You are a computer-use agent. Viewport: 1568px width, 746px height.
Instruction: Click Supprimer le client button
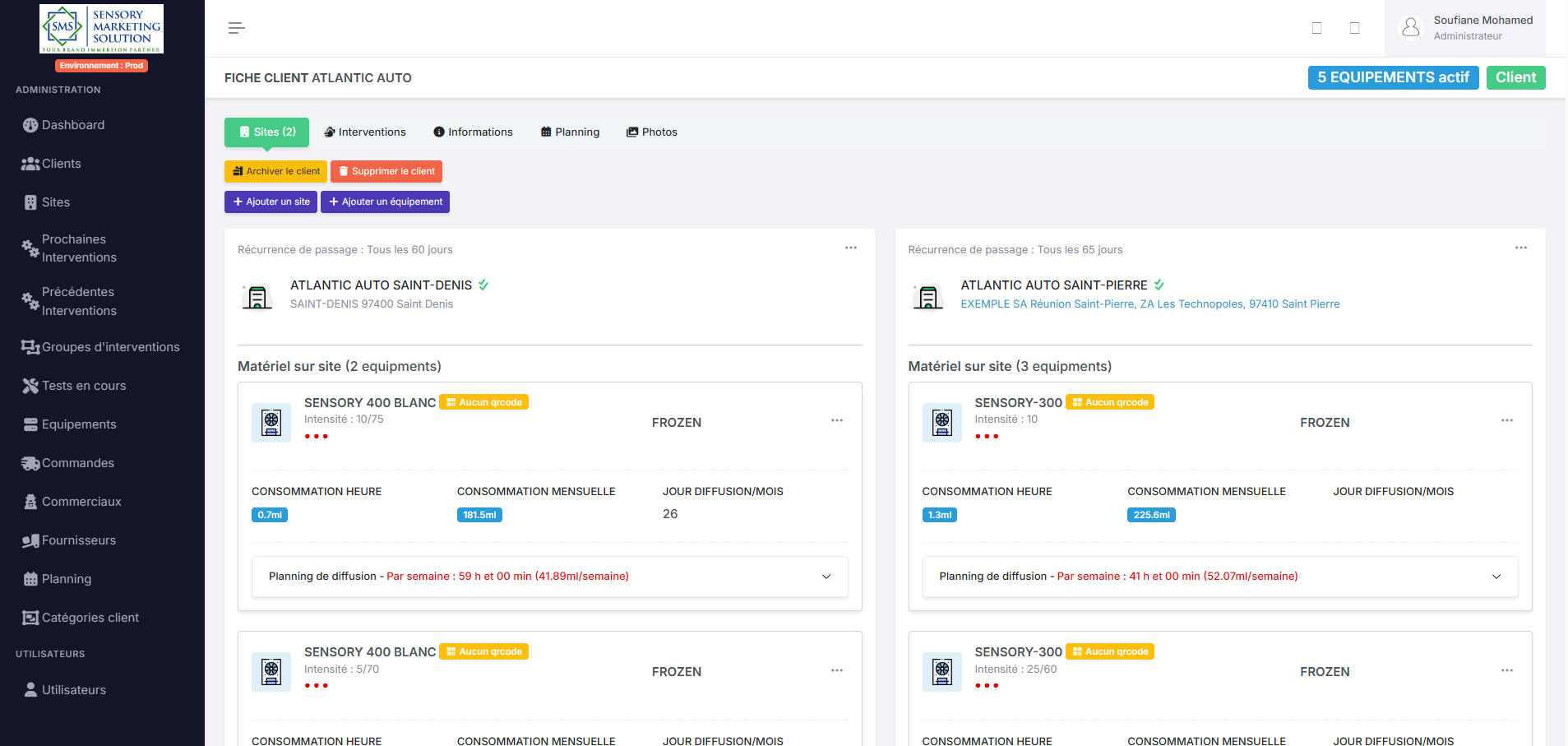point(386,171)
